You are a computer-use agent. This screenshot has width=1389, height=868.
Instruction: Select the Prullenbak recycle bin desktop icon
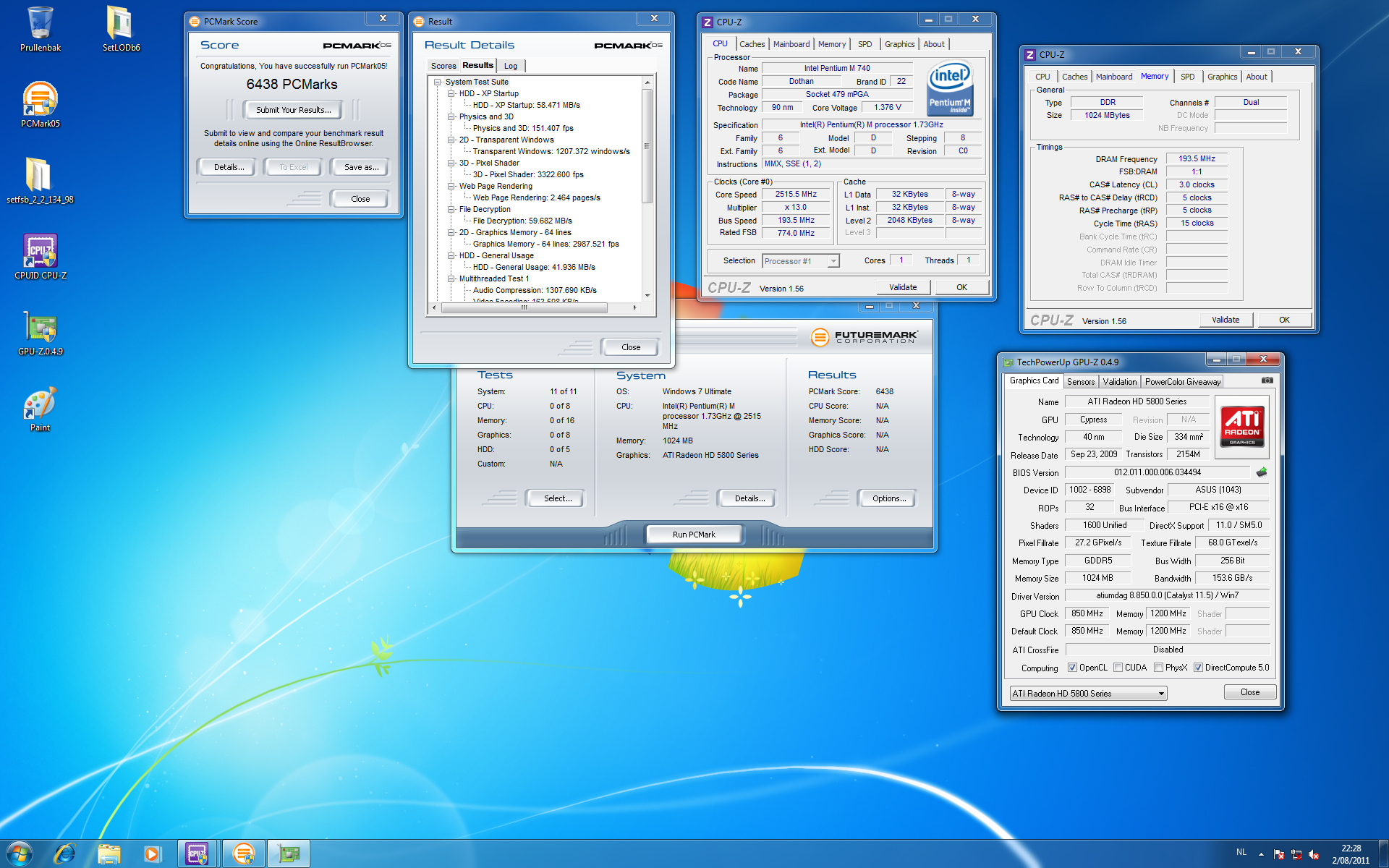click(41, 29)
